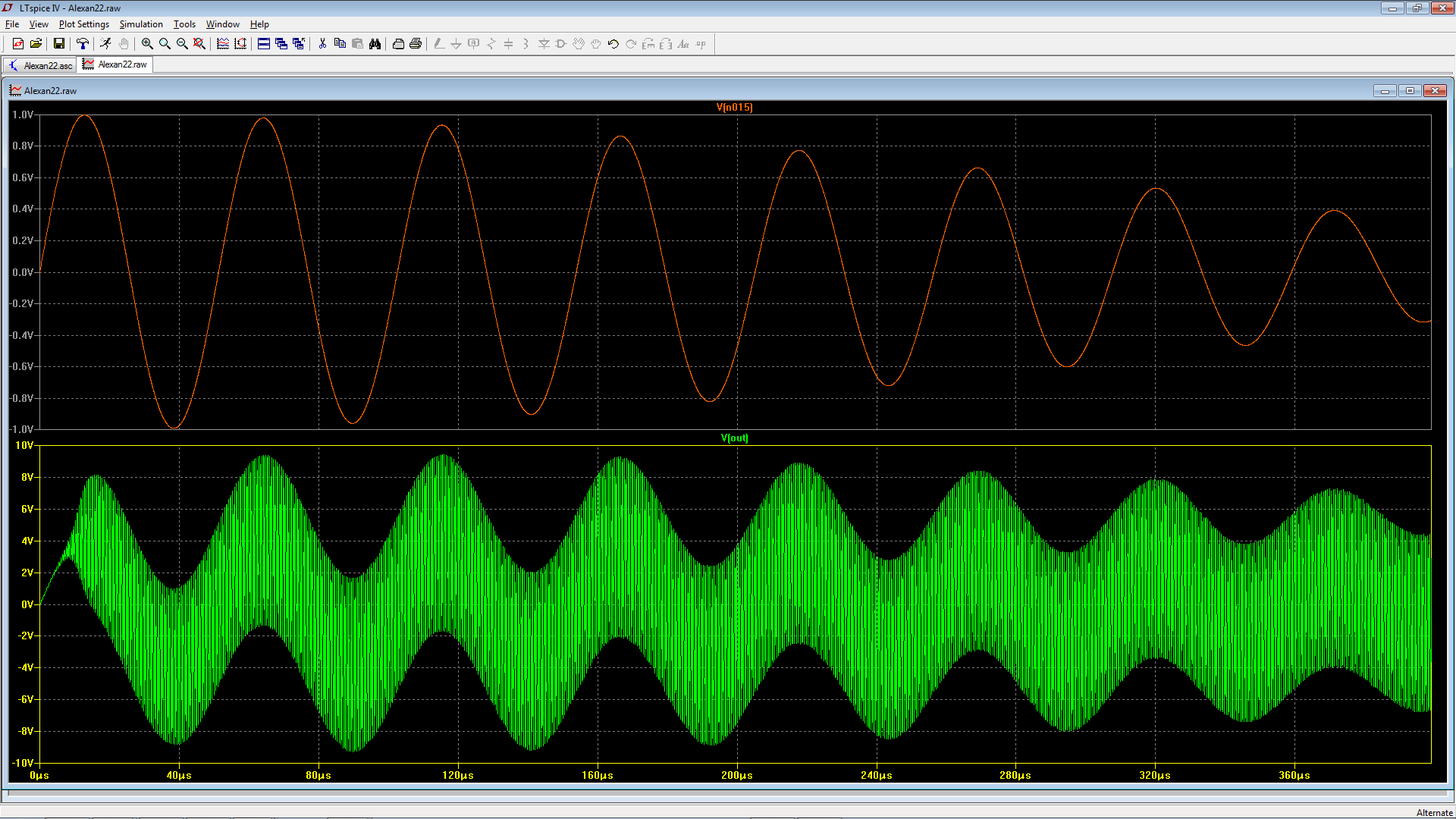Click the Find binoculars icon

pyautogui.click(x=375, y=44)
